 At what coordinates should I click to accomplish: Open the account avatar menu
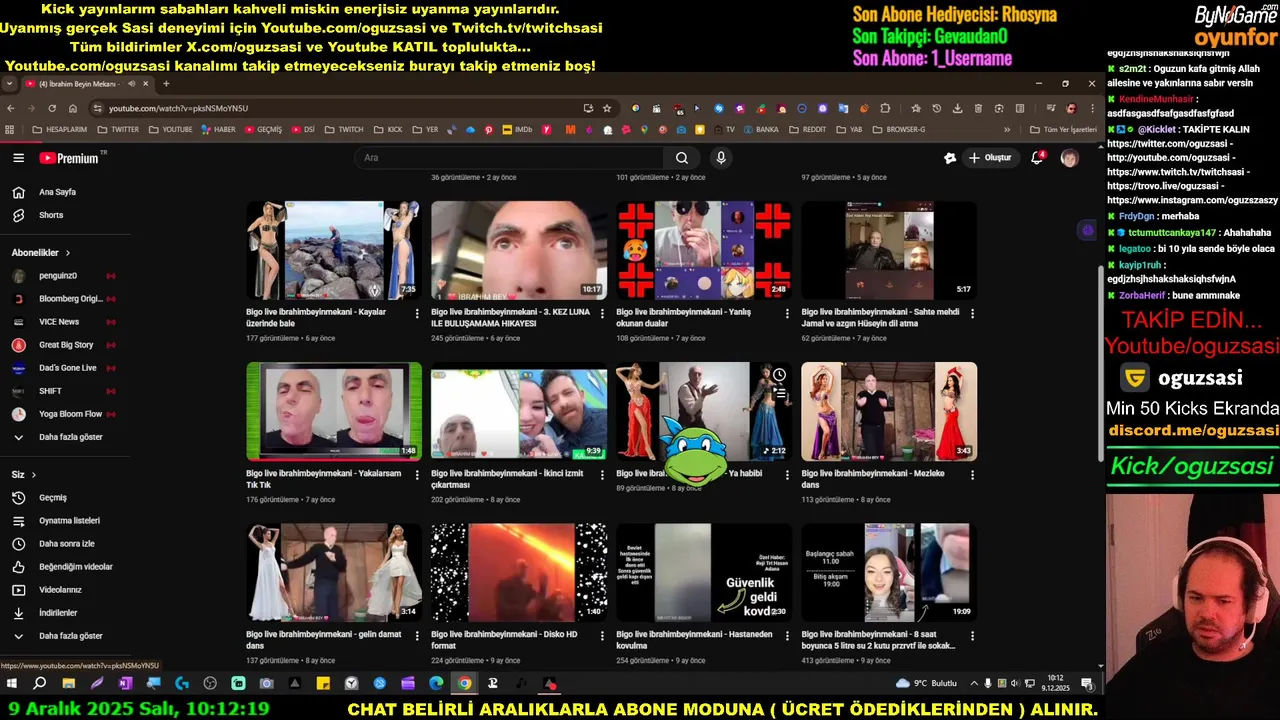click(x=1069, y=158)
